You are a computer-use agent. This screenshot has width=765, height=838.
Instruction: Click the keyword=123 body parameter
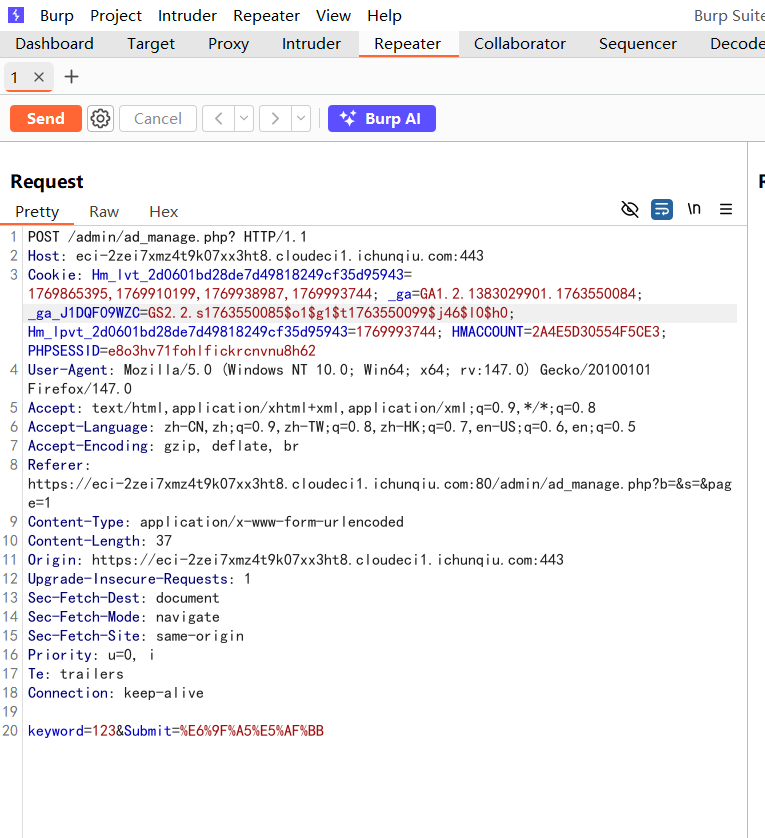(72, 731)
